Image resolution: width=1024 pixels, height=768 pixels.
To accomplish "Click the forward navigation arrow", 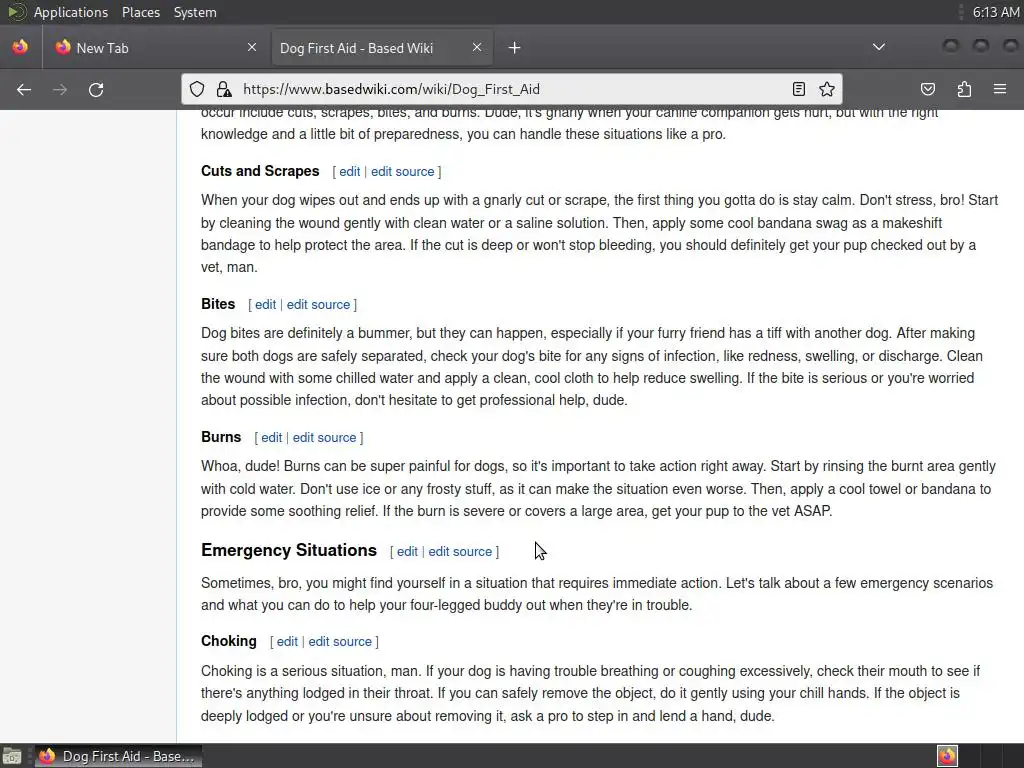I will click(60, 89).
